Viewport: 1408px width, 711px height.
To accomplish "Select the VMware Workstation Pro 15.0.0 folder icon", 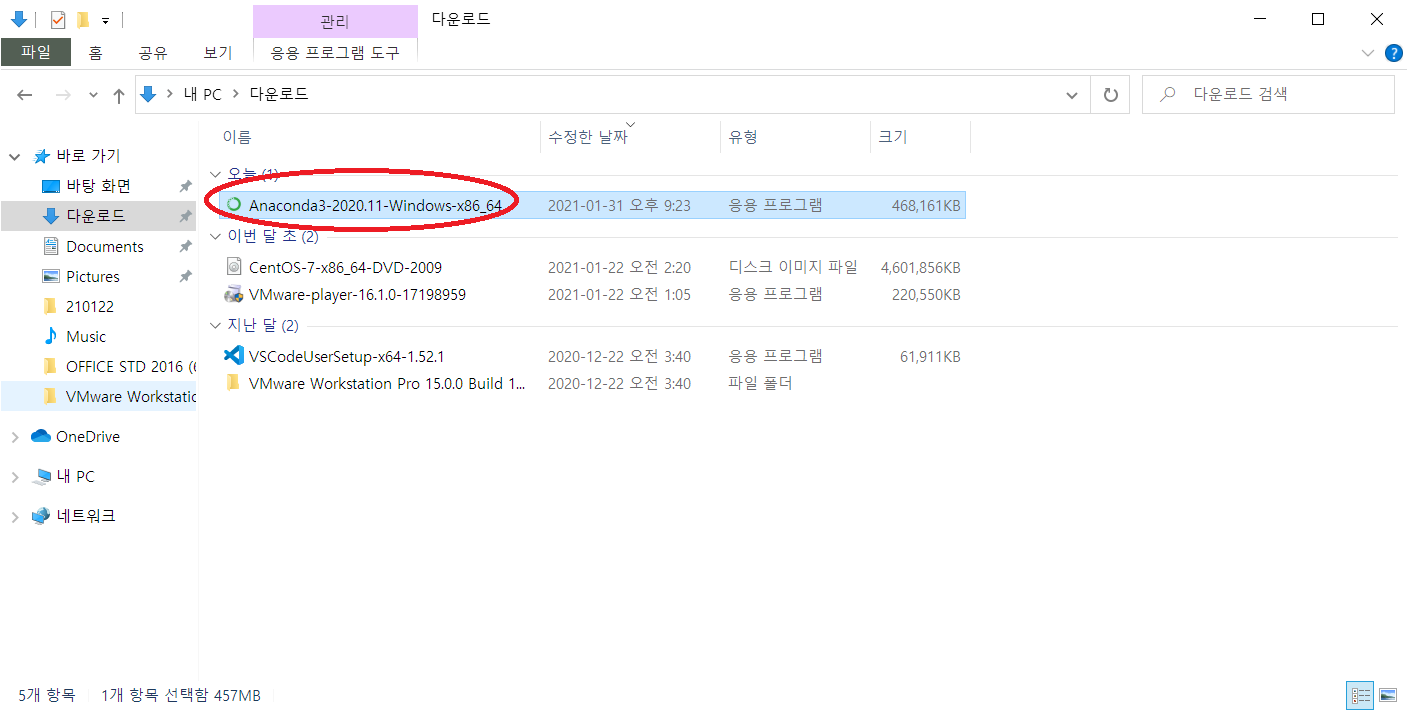I will [x=234, y=383].
